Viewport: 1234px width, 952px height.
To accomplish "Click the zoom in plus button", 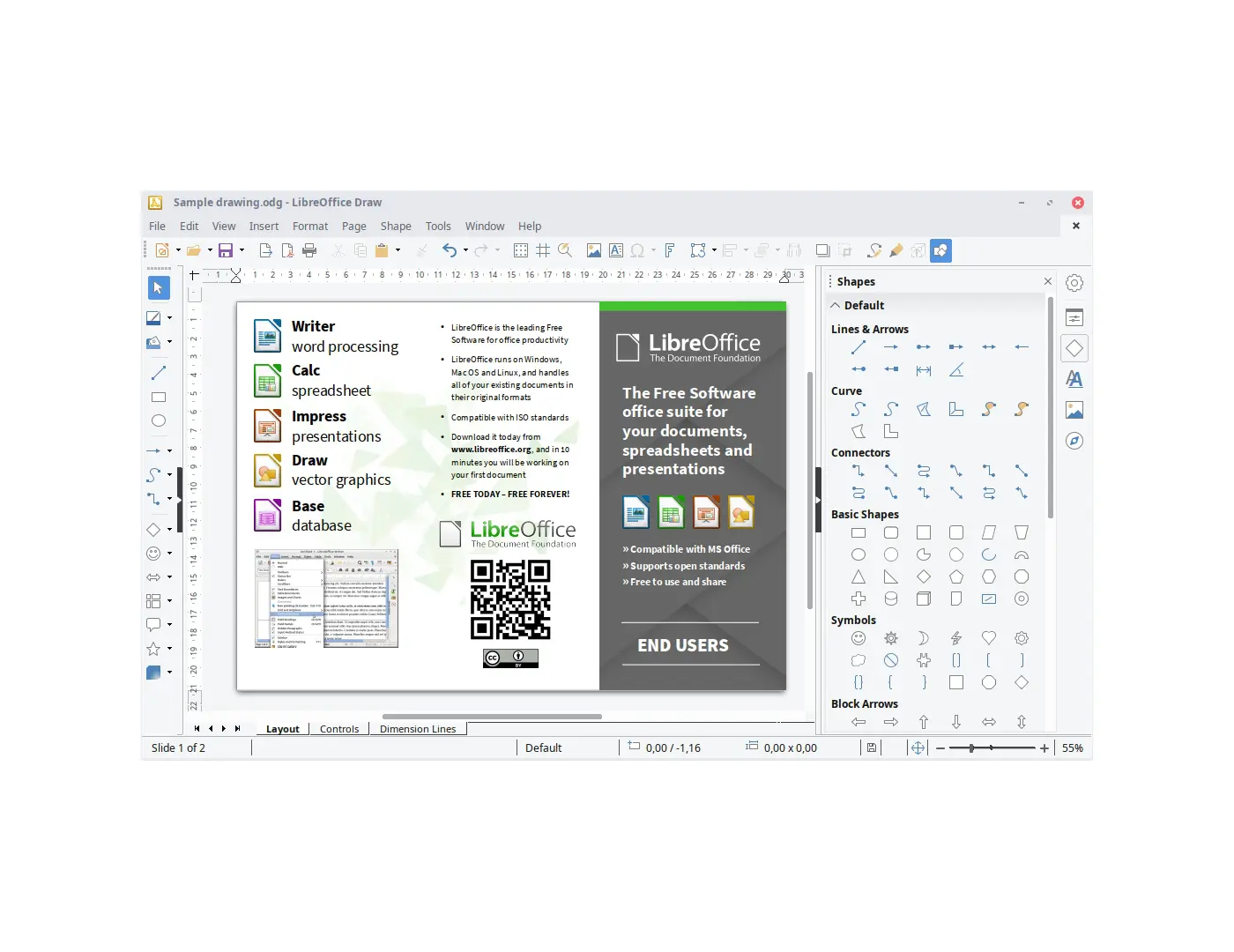I will (x=1044, y=748).
